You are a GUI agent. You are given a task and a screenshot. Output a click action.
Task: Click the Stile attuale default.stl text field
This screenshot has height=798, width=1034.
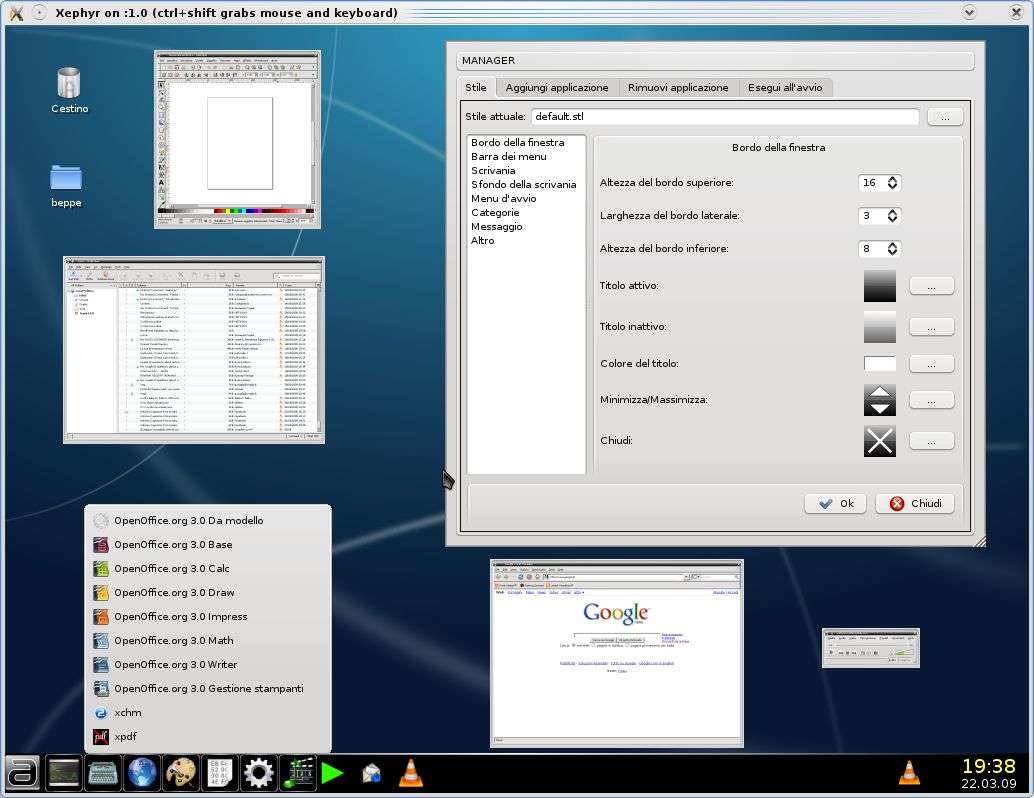point(724,117)
